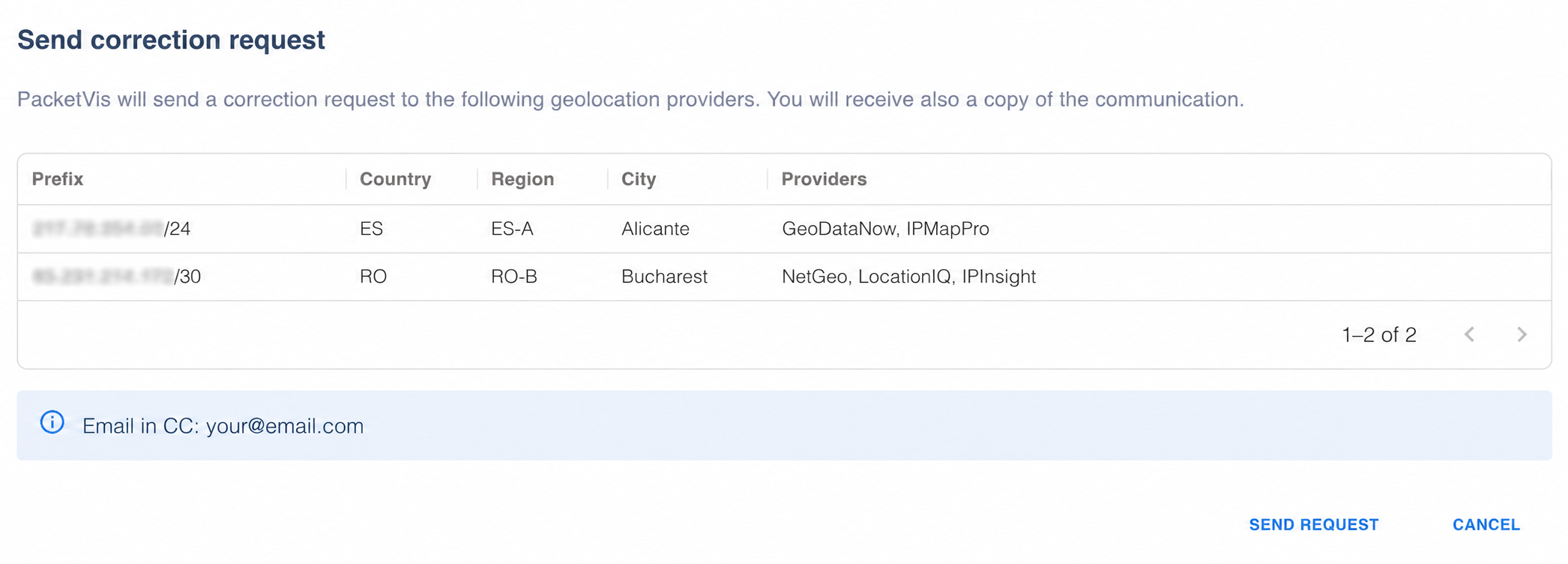The image size is (1568, 564).
Task: Sort by the City column header
Action: pos(639,179)
